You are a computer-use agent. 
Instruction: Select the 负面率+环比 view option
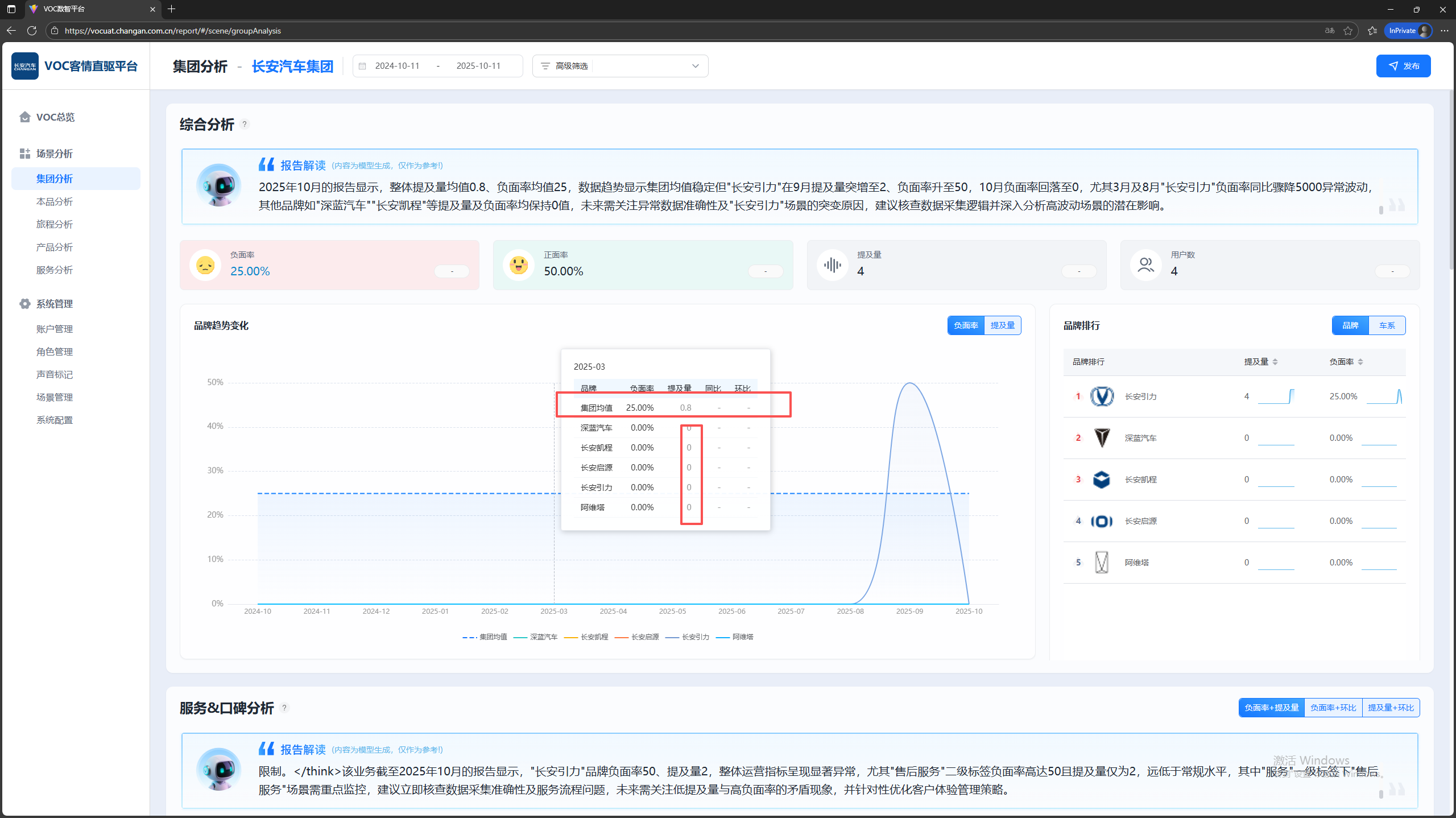click(1333, 708)
